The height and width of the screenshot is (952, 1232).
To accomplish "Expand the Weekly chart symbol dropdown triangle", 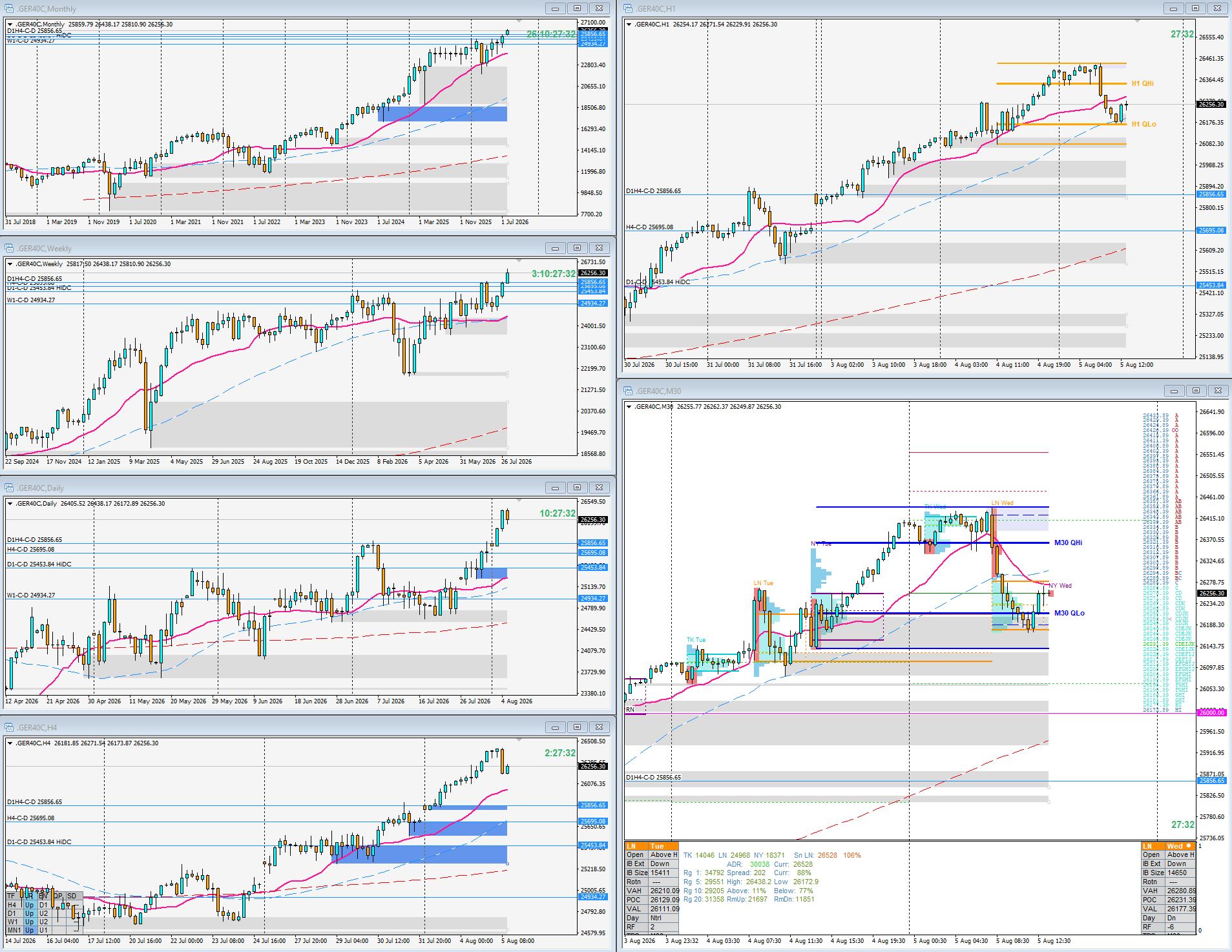I will 10,264.
